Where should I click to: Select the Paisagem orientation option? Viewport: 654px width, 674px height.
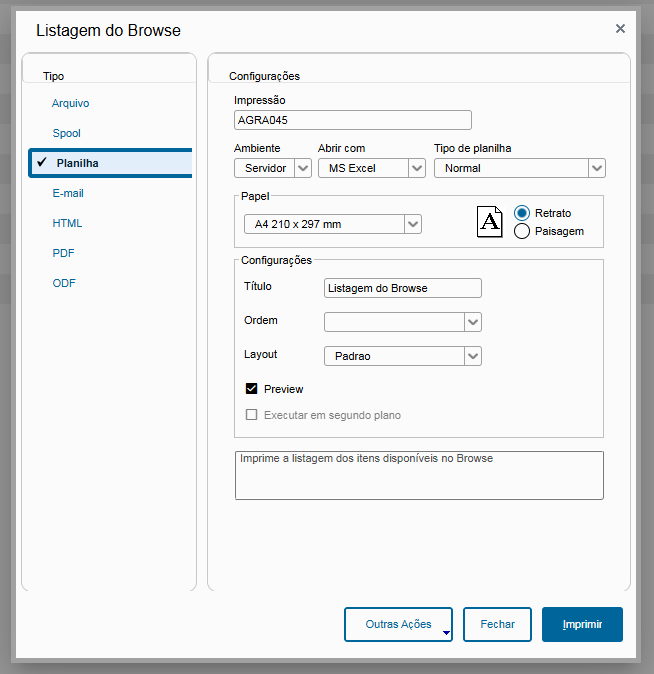tap(522, 231)
